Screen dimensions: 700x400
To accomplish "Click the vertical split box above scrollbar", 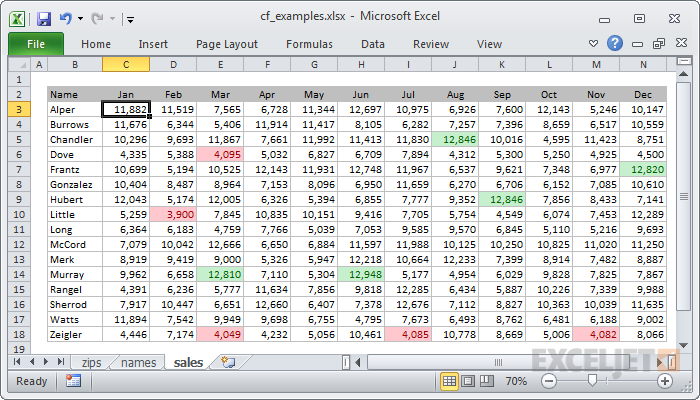I will 683,61.
